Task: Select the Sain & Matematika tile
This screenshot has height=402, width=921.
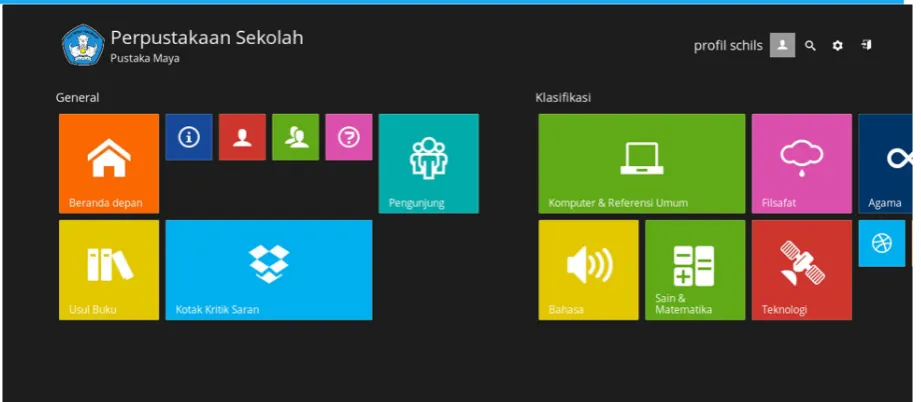Action: (695, 270)
